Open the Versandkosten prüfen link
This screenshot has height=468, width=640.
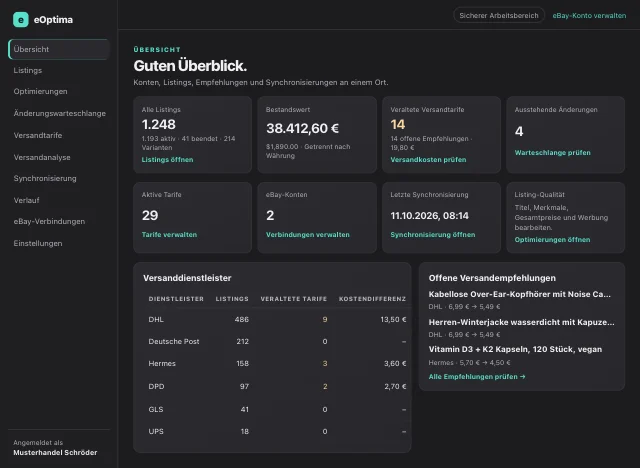[x=428, y=160]
